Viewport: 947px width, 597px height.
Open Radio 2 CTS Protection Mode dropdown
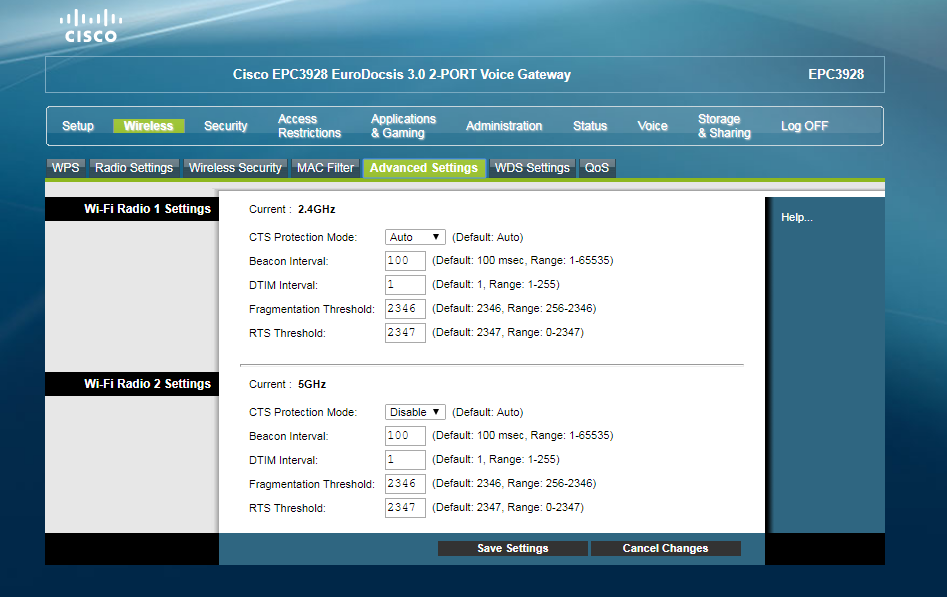pyautogui.click(x=415, y=412)
